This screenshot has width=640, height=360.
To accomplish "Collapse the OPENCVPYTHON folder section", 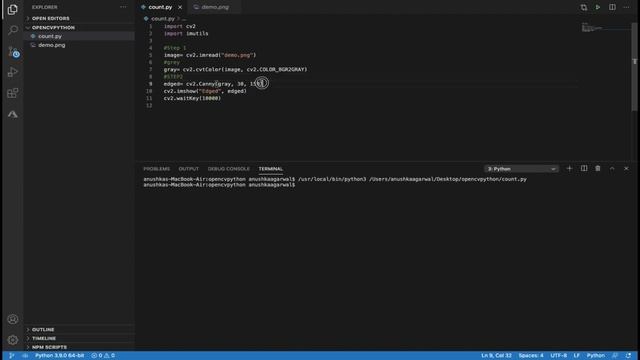I will click(53, 27).
